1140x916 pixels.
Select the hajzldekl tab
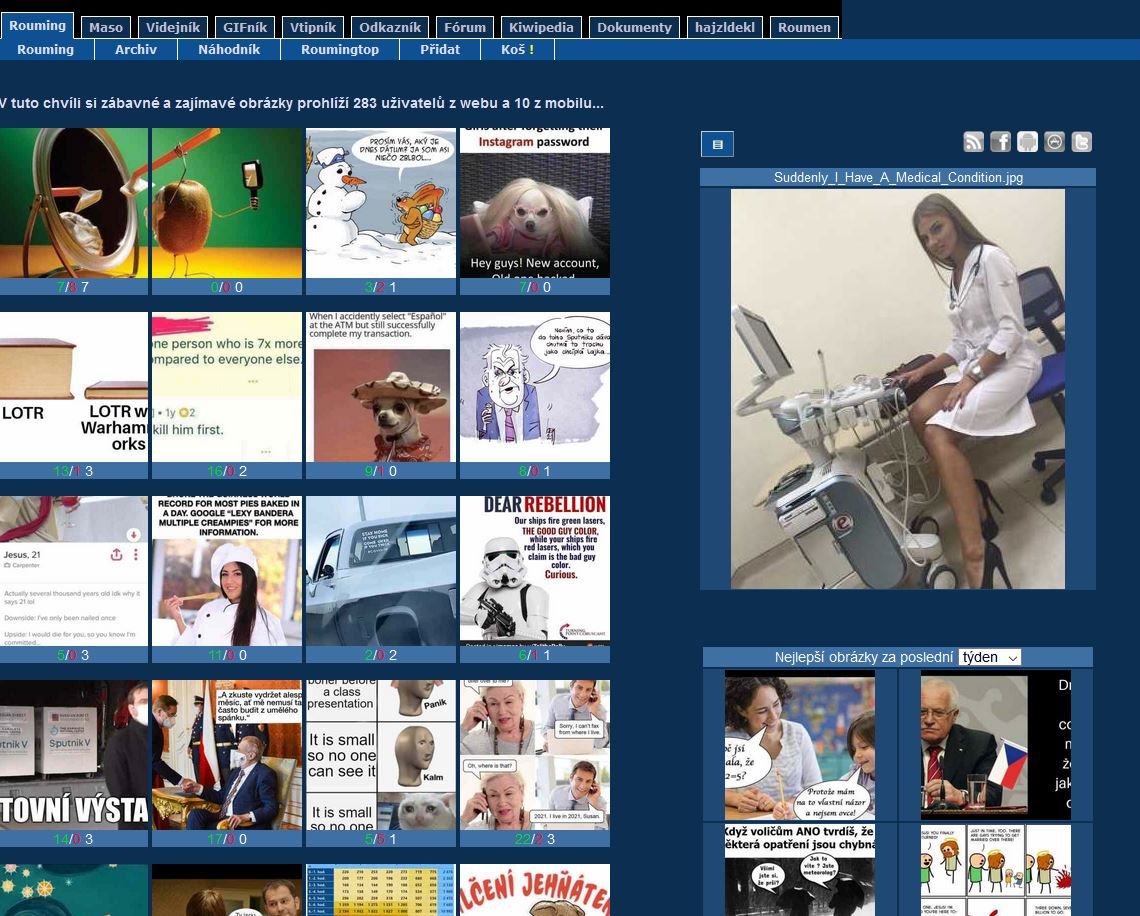[725, 28]
